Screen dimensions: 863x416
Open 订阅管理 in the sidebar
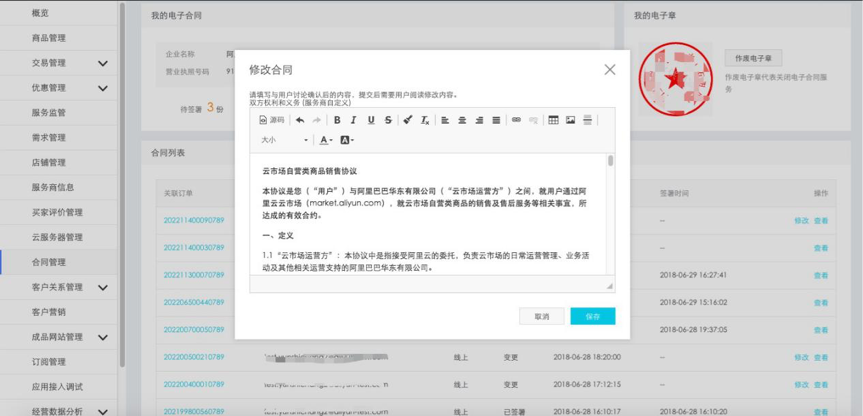(x=48, y=362)
